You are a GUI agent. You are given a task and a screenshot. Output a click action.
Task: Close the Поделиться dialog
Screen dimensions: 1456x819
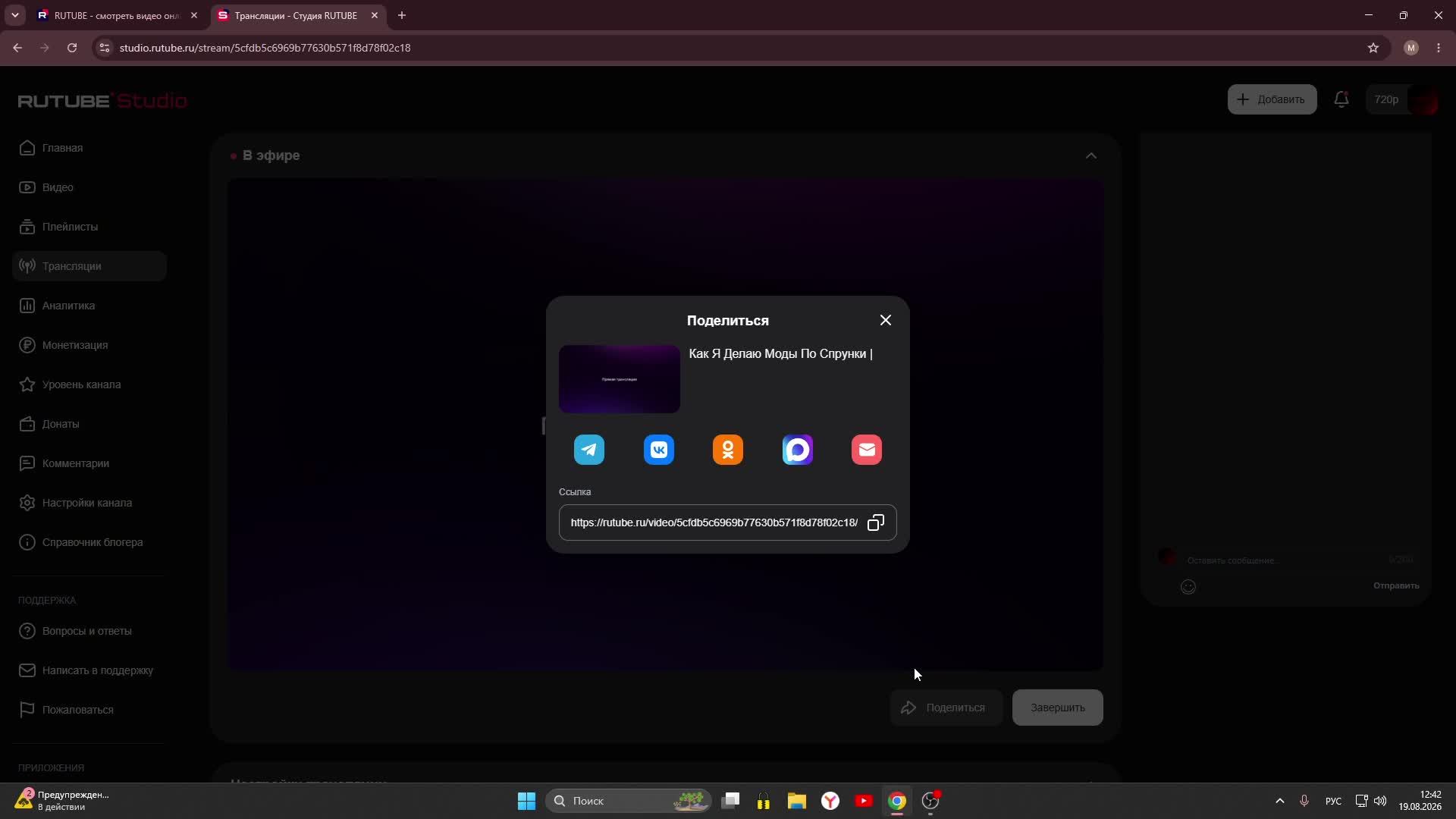(886, 320)
